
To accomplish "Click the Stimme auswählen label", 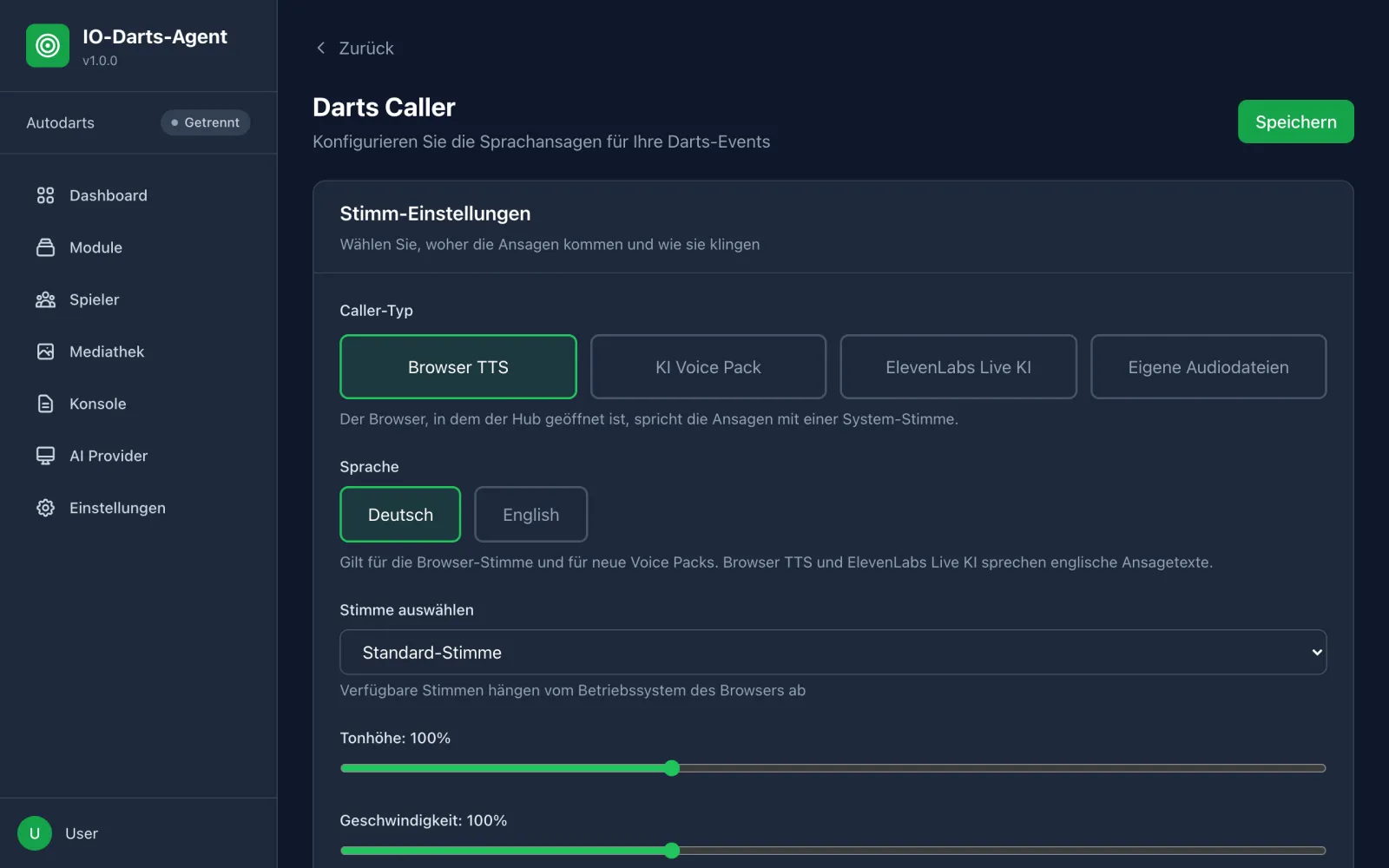I will pyautogui.click(x=406, y=610).
